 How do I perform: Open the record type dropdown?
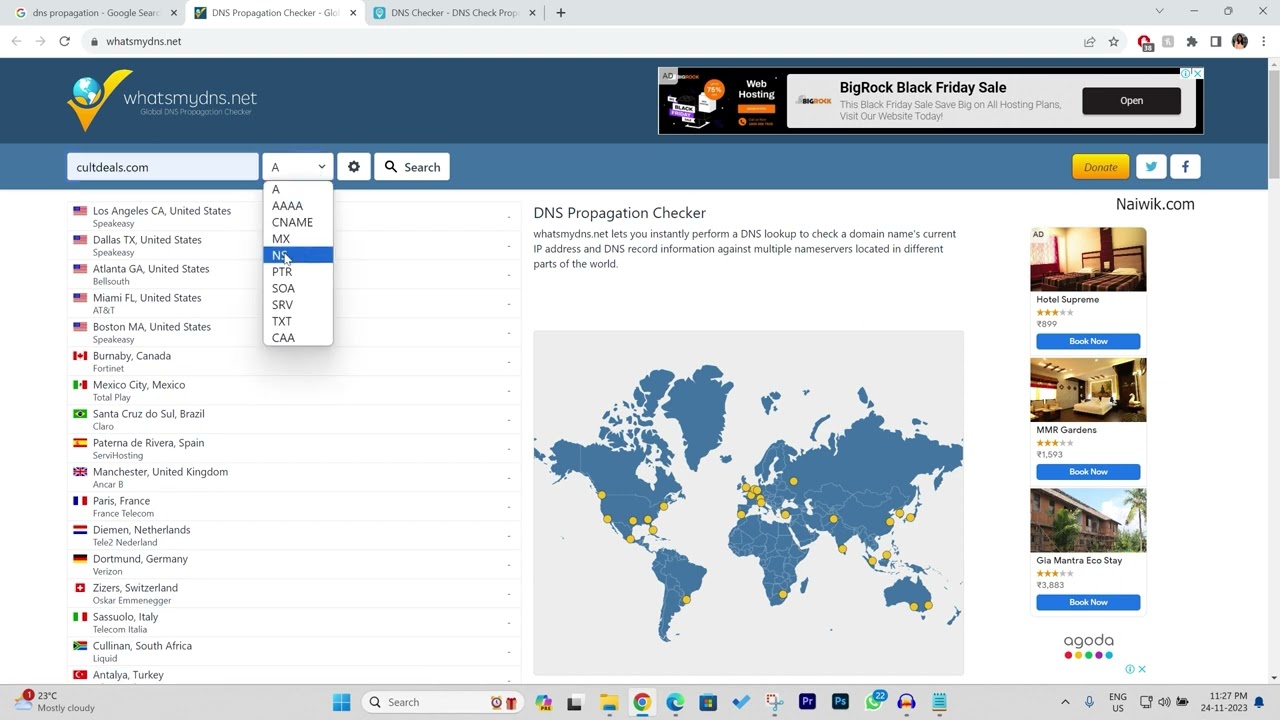tap(297, 167)
